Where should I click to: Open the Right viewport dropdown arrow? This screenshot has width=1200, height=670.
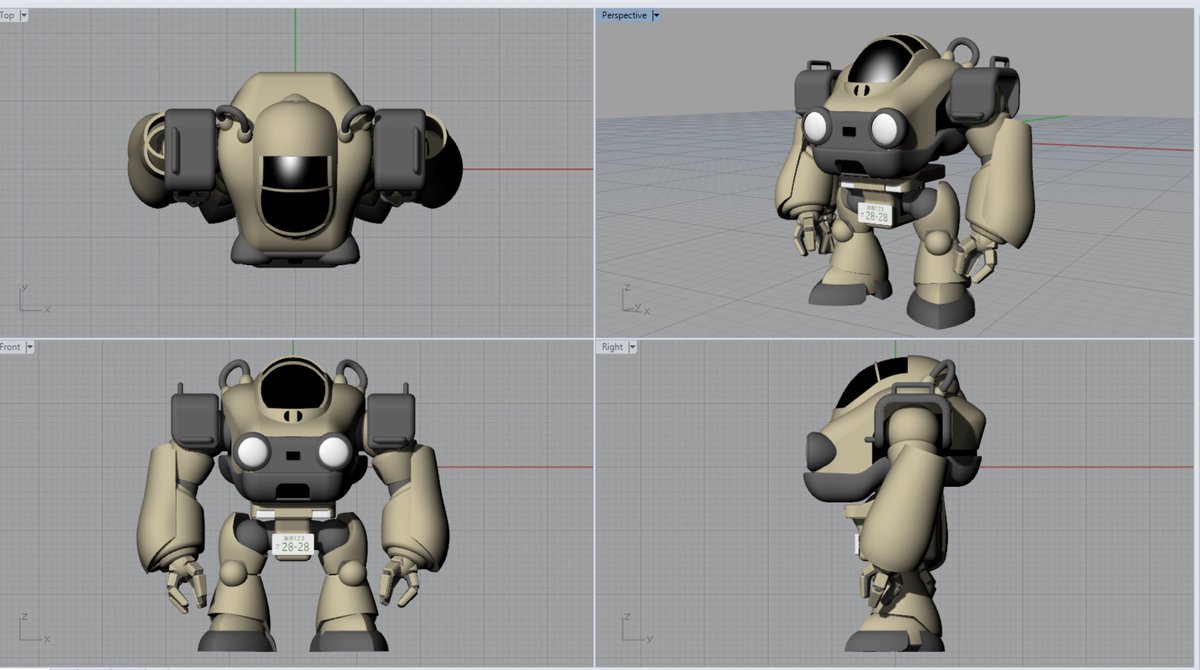point(633,347)
